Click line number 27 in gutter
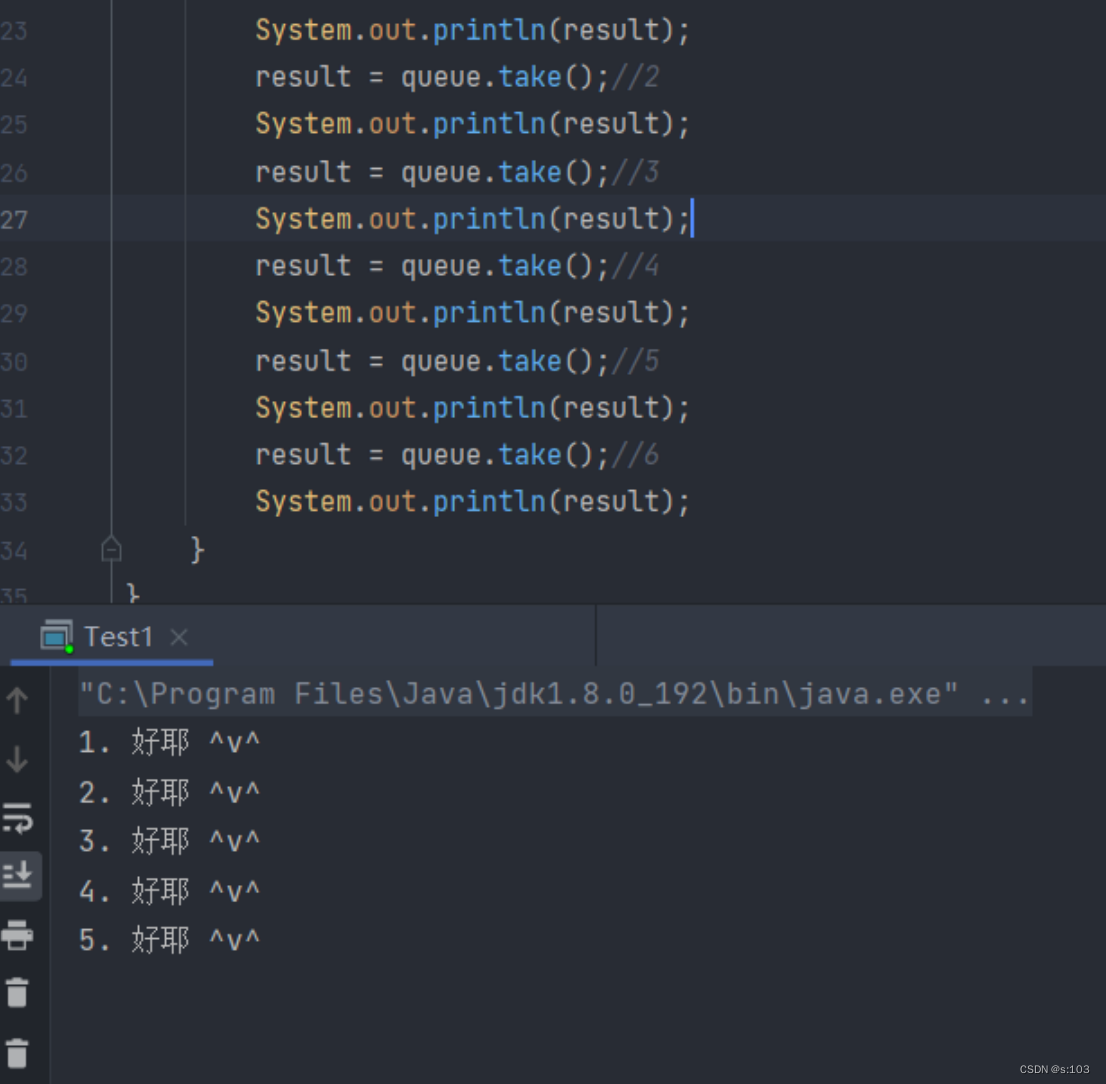The width and height of the screenshot is (1106, 1084). pyautogui.click(x=14, y=220)
